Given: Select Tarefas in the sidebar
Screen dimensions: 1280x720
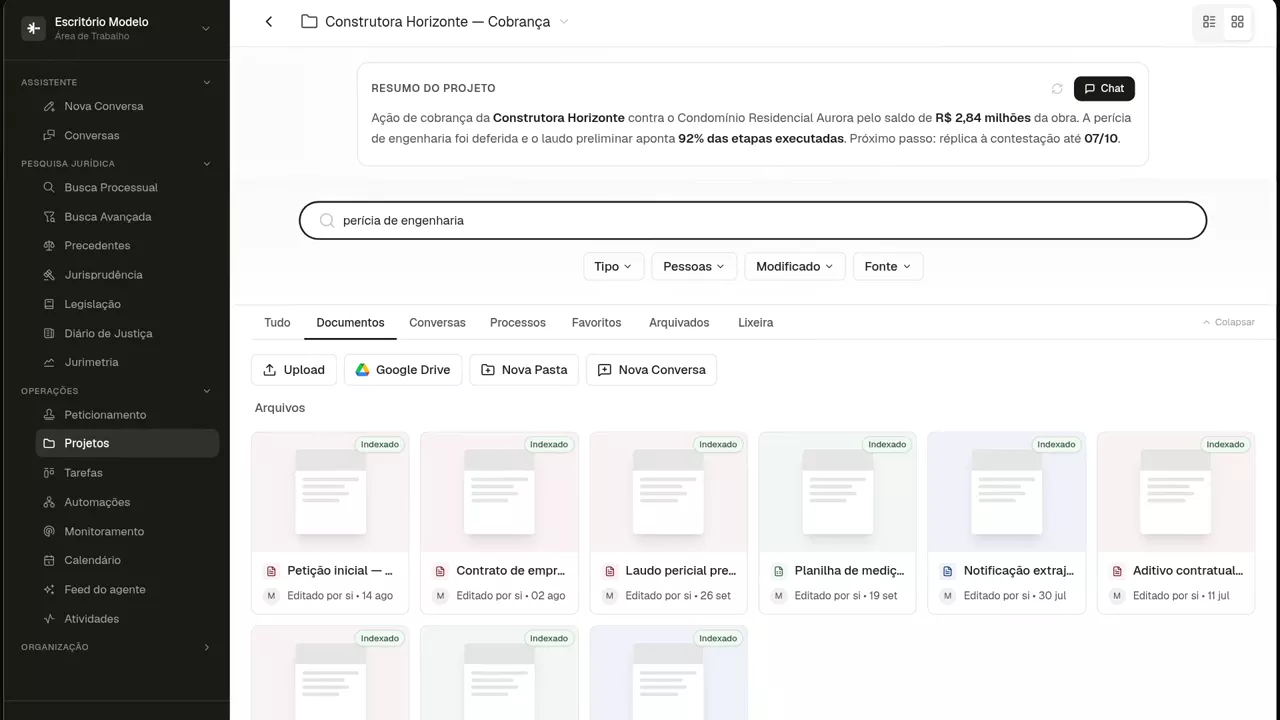Looking at the screenshot, I should (127, 473).
